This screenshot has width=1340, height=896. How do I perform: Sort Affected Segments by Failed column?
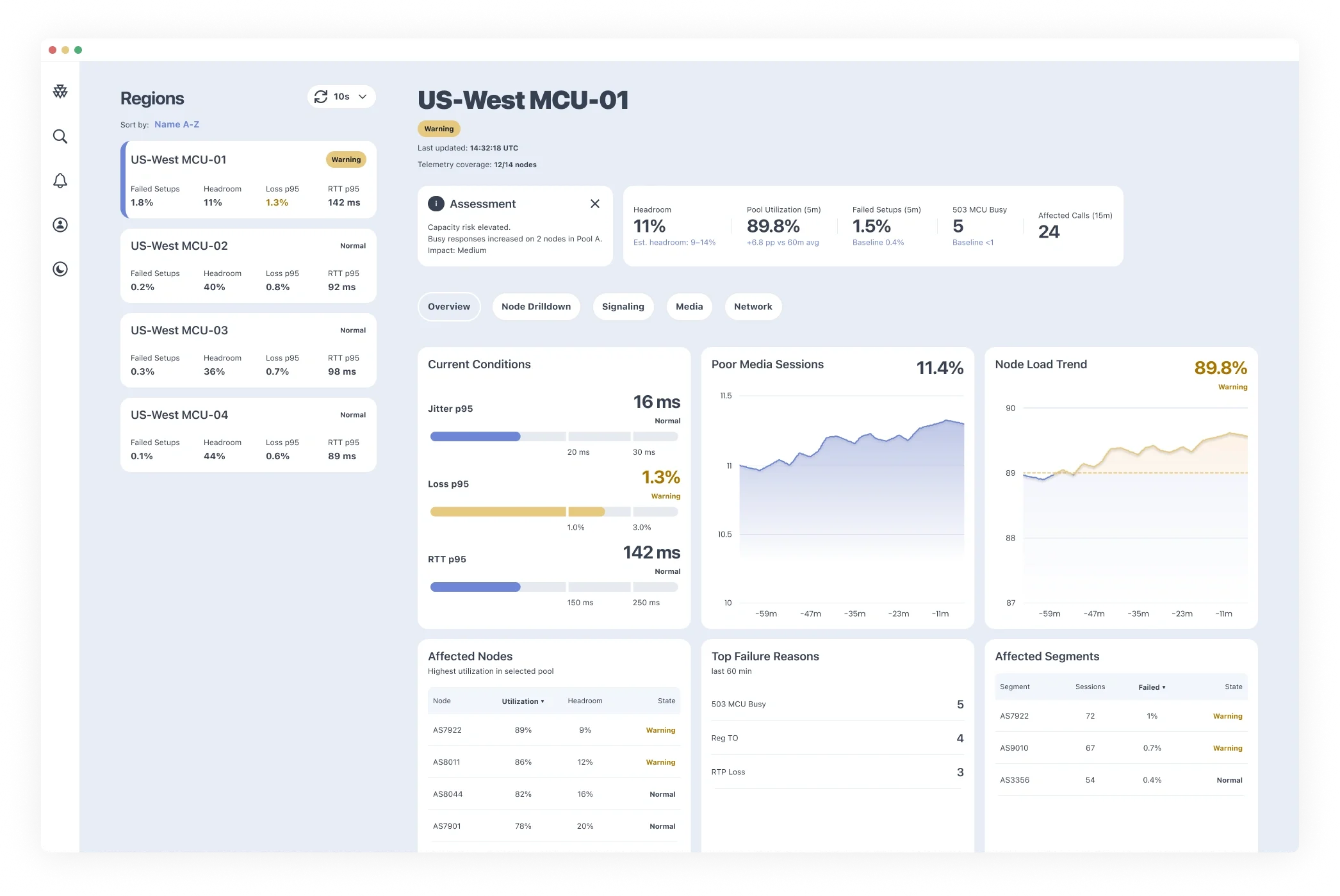click(x=1151, y=687)
